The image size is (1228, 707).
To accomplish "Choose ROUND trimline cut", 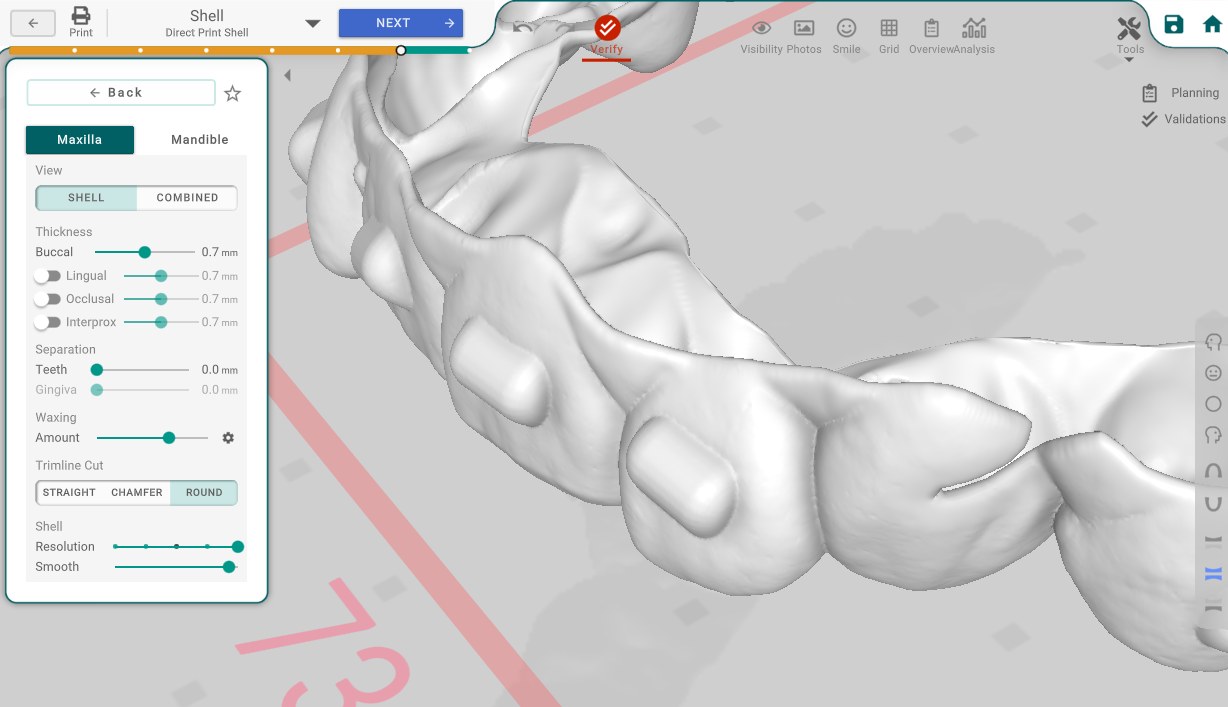I will tap(204, 493).
